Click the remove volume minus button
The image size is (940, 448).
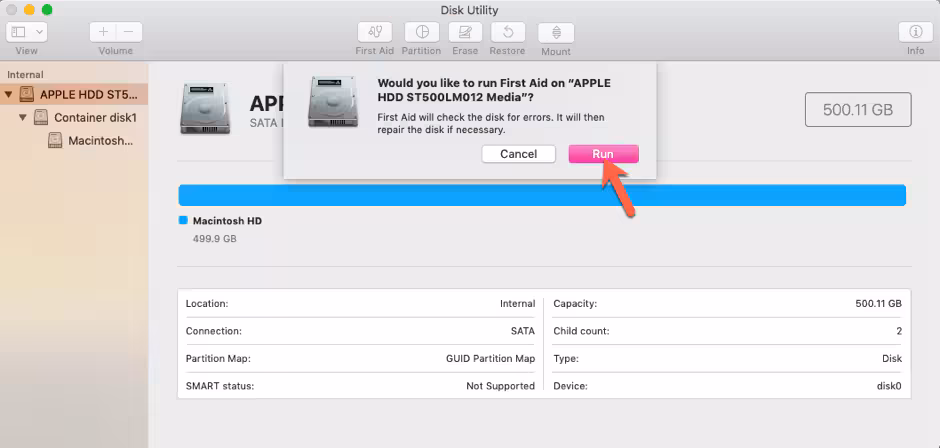pos(129,32)
